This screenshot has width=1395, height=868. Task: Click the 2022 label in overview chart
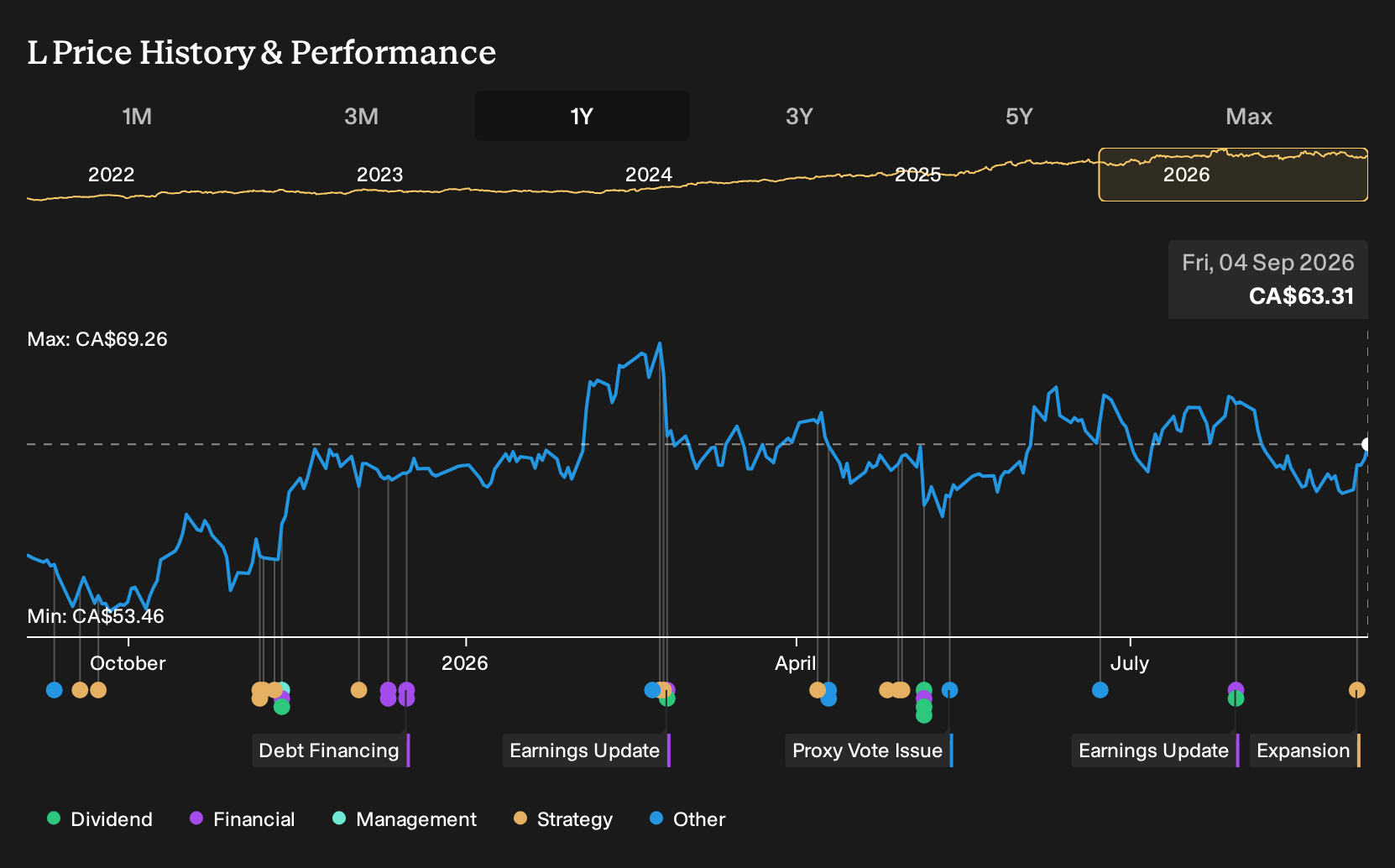[x=111, y=175]
